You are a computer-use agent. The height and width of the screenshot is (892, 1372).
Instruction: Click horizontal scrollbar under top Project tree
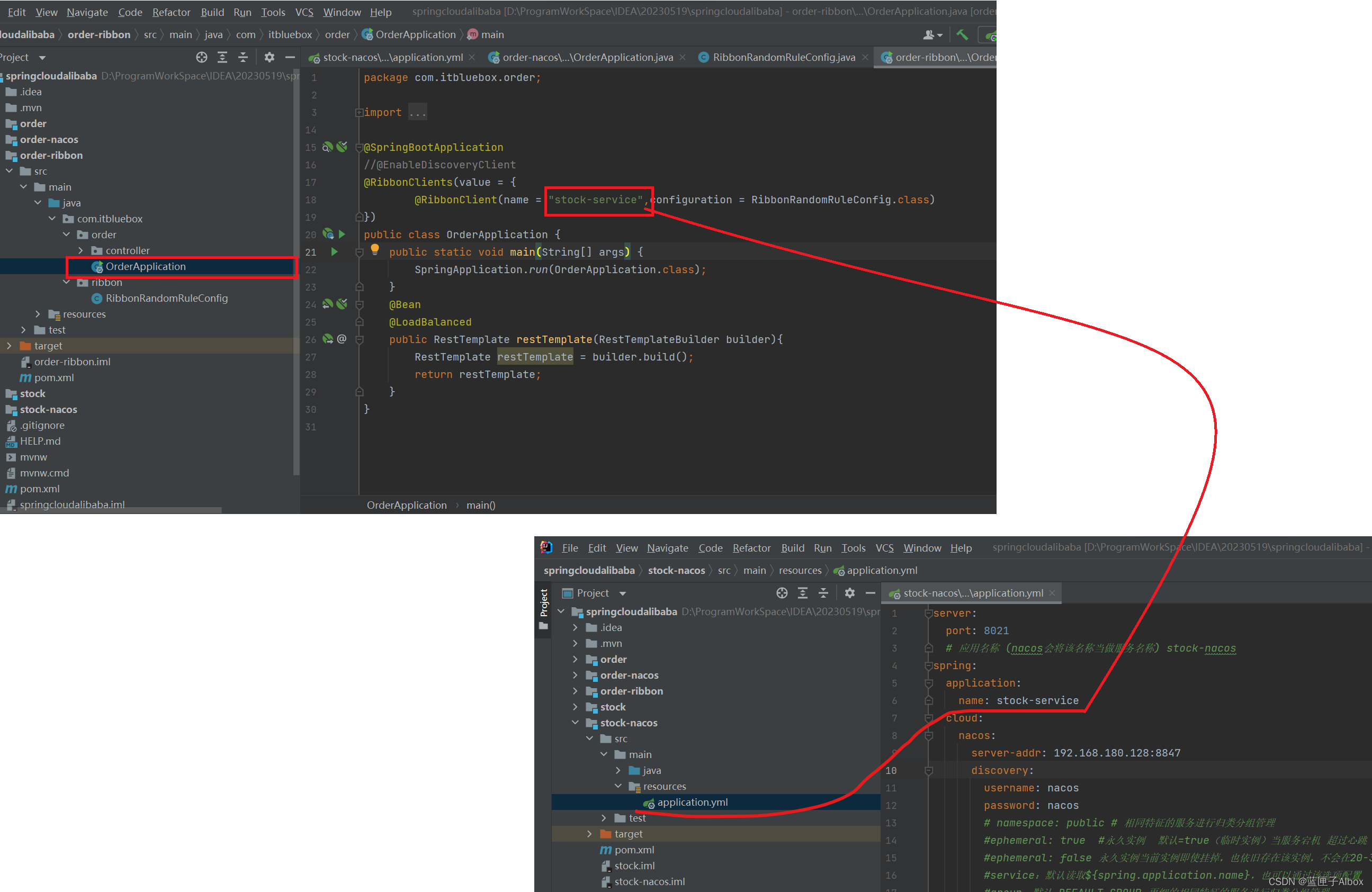(x=111, y=510)
